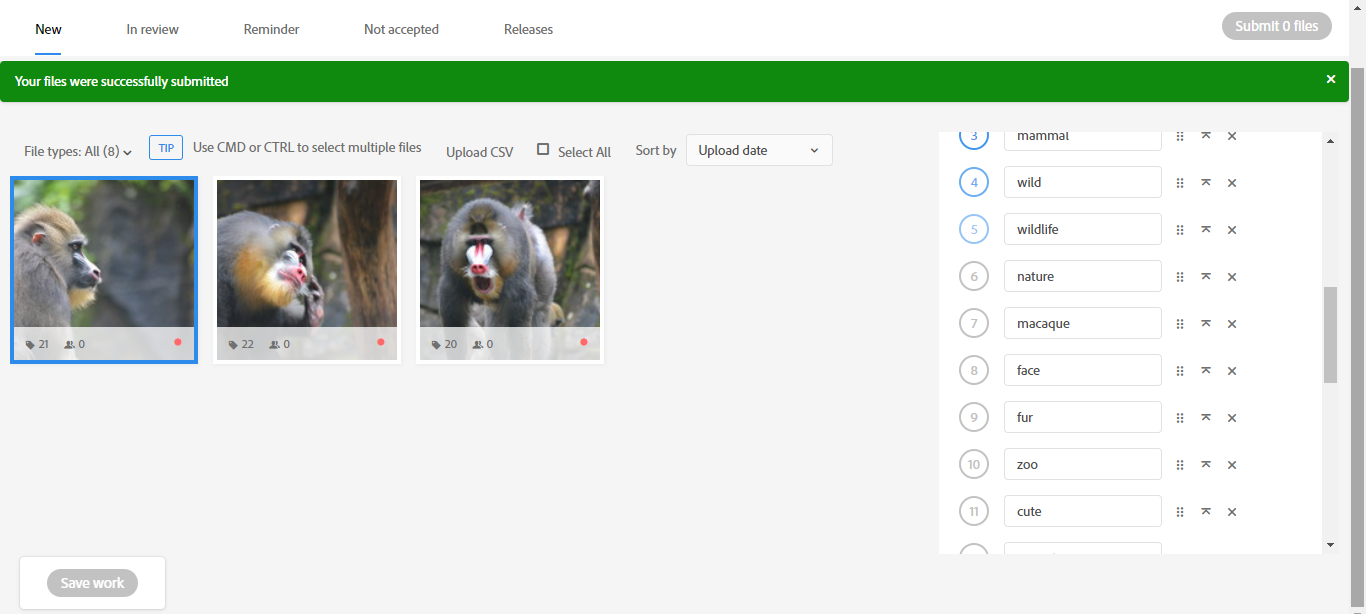Click drag handle icon for keyword zoo
The image size is (1366, 614).
point(1180,465)
